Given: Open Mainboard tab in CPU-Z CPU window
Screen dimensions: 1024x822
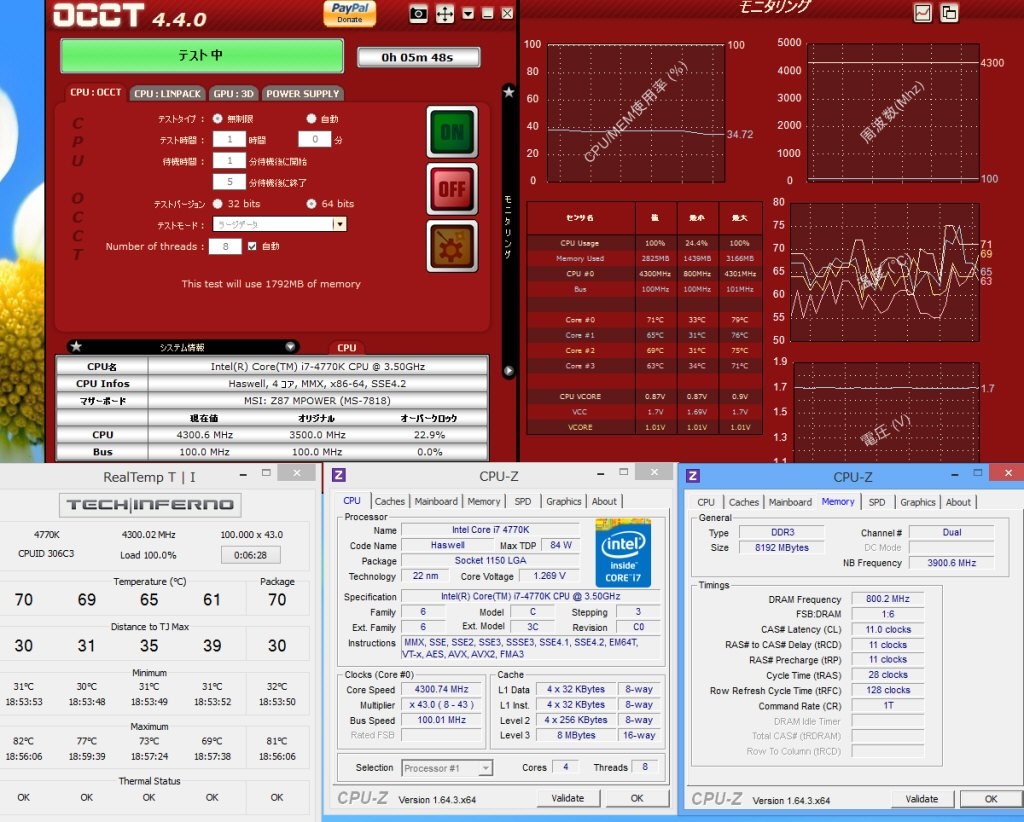Looking at the screenshot, I should point(436,501).
